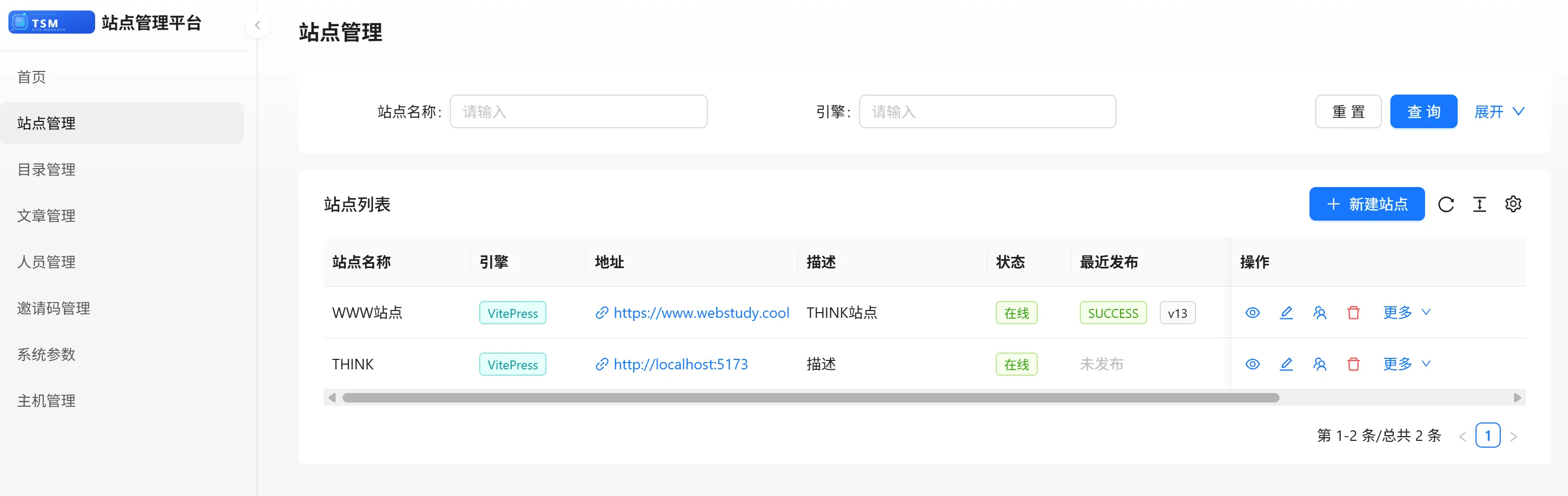The height and width of the screenshot is (496, 1568).
Task: Go to previous page arrow
Action: [1462, 436]
